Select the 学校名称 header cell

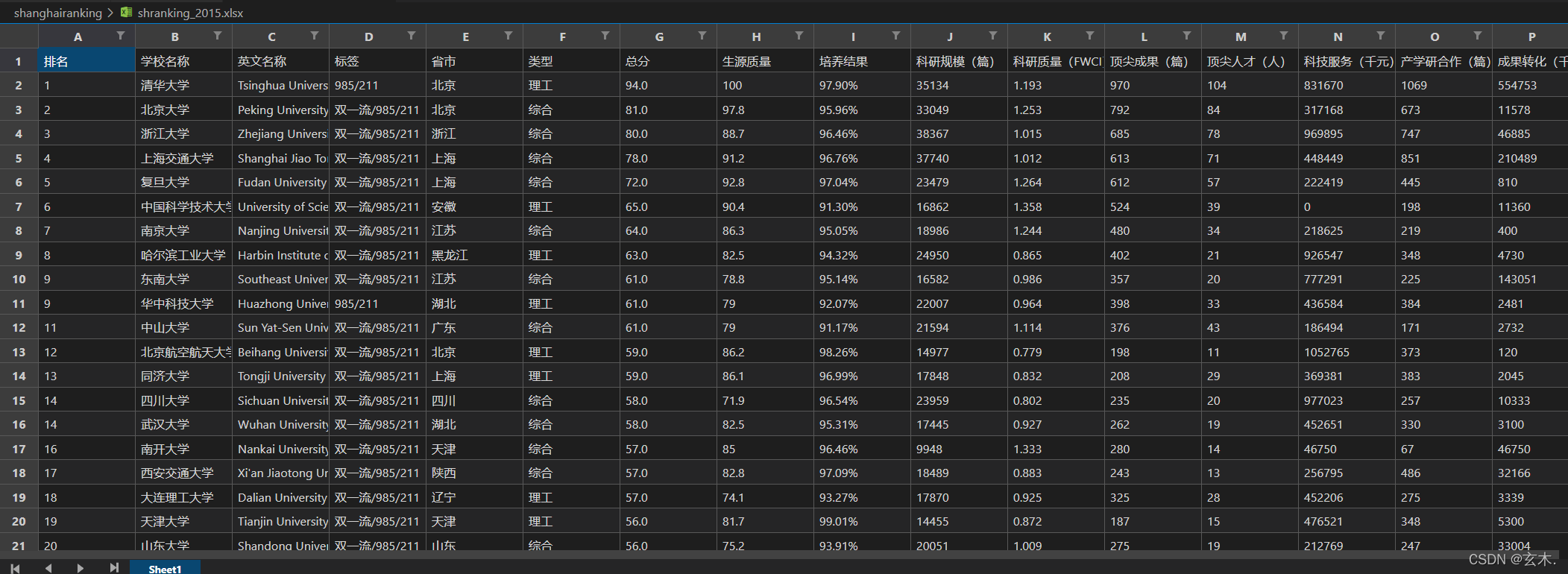tap(183, 61)
